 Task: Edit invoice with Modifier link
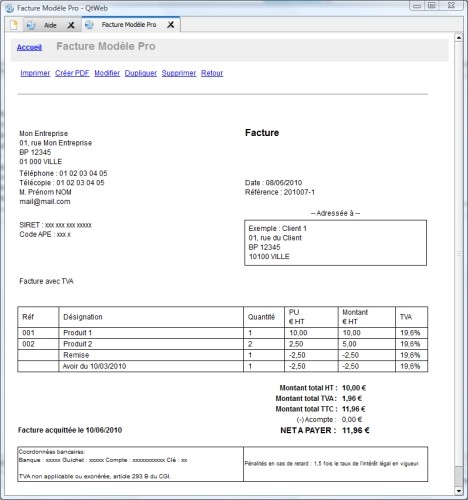(x=107, y=73)
